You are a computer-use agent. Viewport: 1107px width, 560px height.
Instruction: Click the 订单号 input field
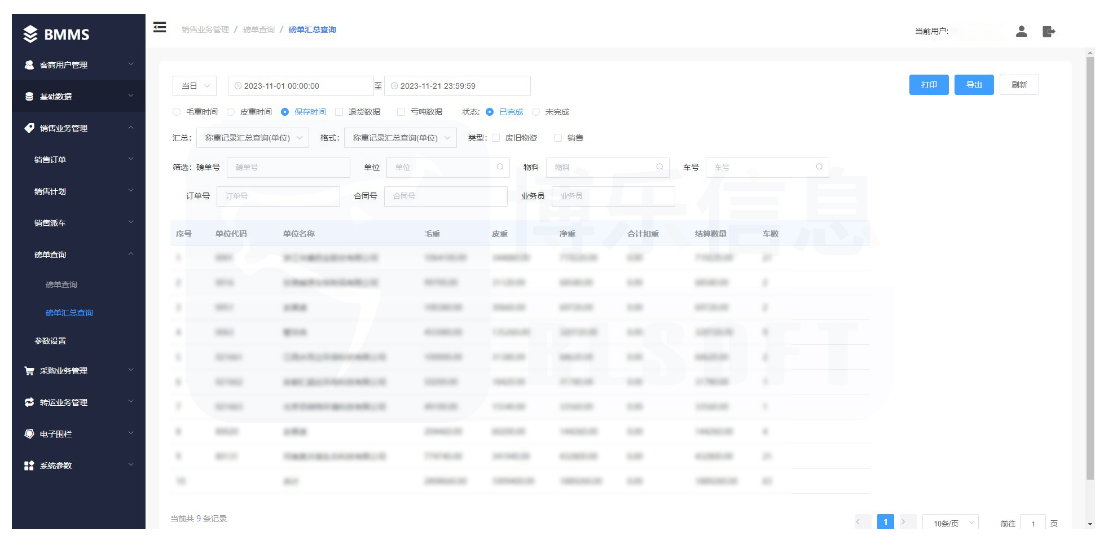click(x=277, y=196)
